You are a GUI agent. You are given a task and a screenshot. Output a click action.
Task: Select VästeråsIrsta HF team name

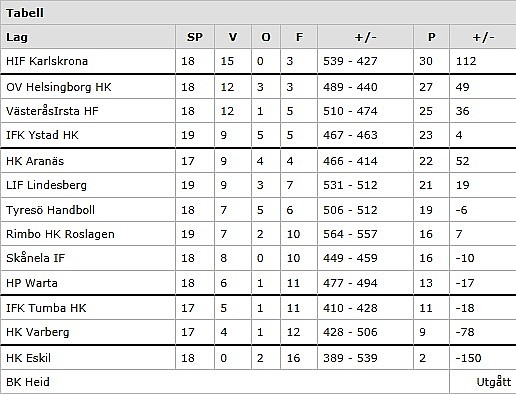[52, 111]
